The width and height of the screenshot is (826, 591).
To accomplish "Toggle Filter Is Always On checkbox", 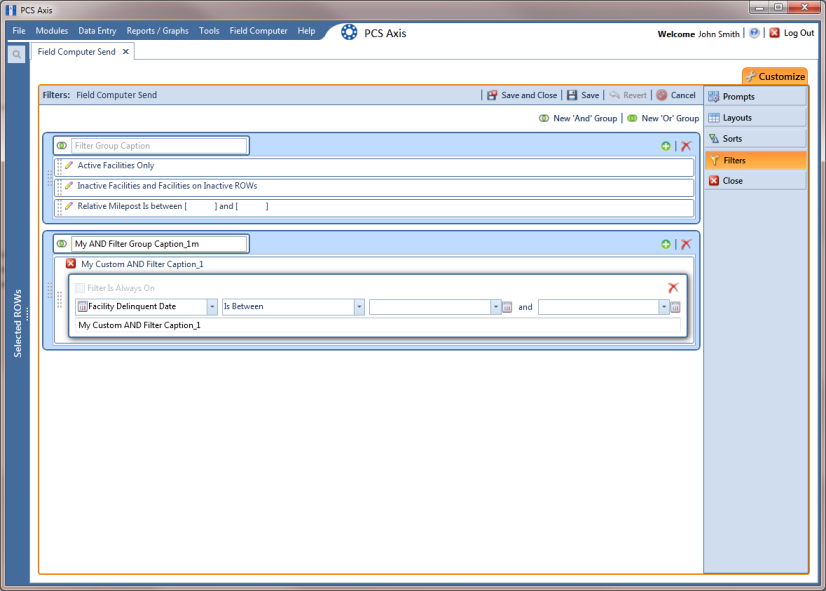I will 80,288.
